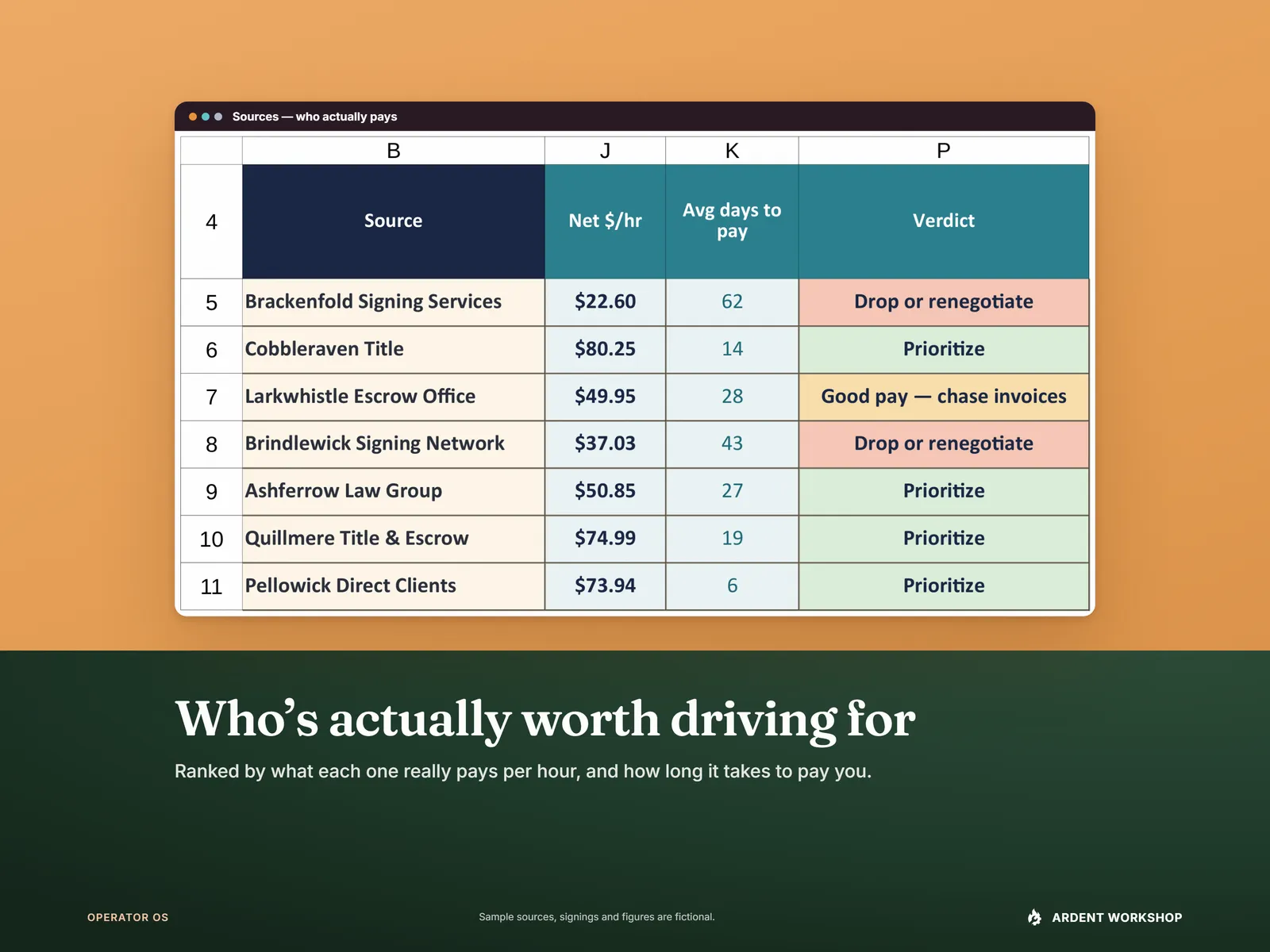Click the Avg days to pay header

coord(732,221)
